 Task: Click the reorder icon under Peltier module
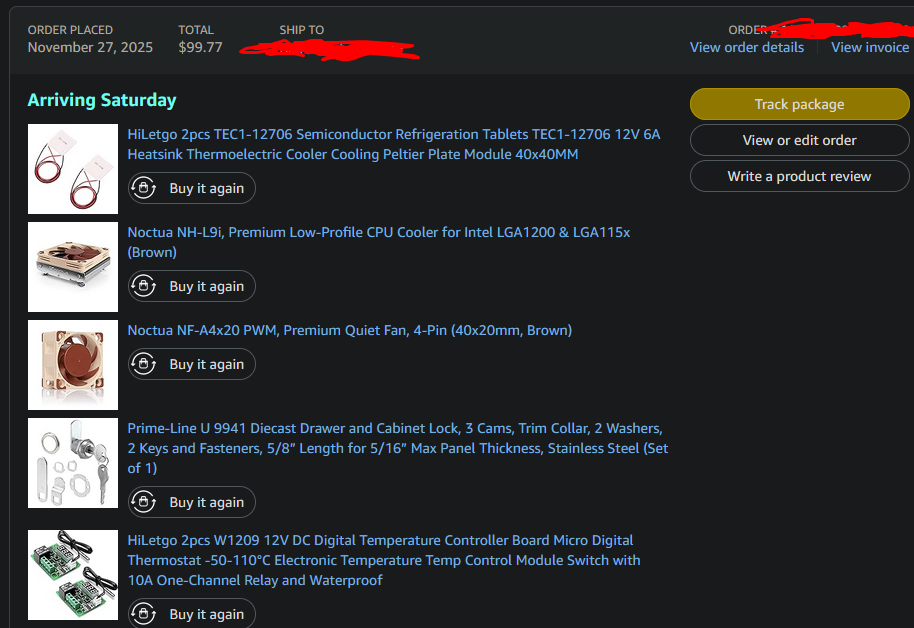point(143,188)
